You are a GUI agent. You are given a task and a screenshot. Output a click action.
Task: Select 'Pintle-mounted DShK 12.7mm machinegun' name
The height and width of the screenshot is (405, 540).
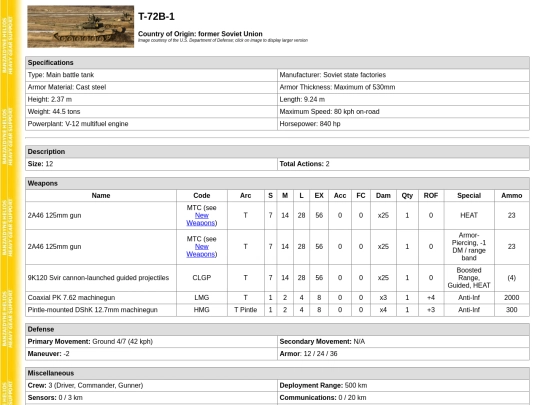(101, 310)
